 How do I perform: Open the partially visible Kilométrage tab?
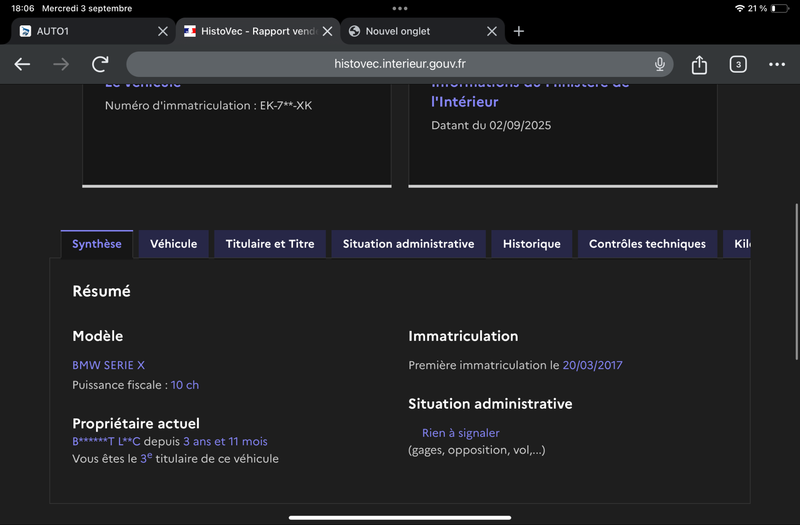[737, 244]
